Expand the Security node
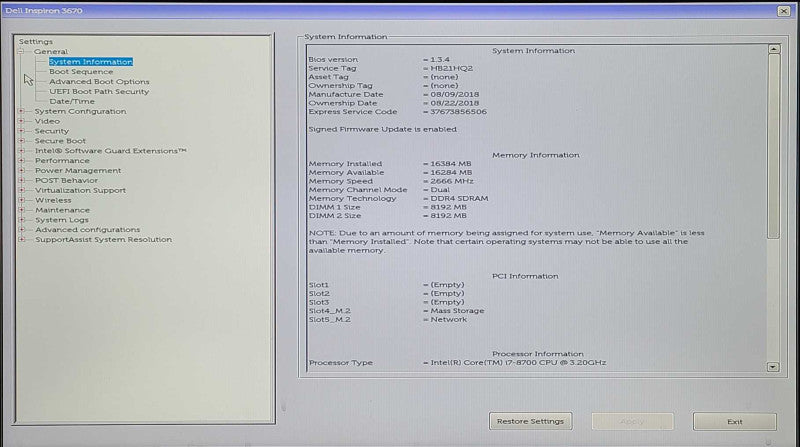Viewport: 800px width, 447px height. pyautogui.click(x=21, y=131)
